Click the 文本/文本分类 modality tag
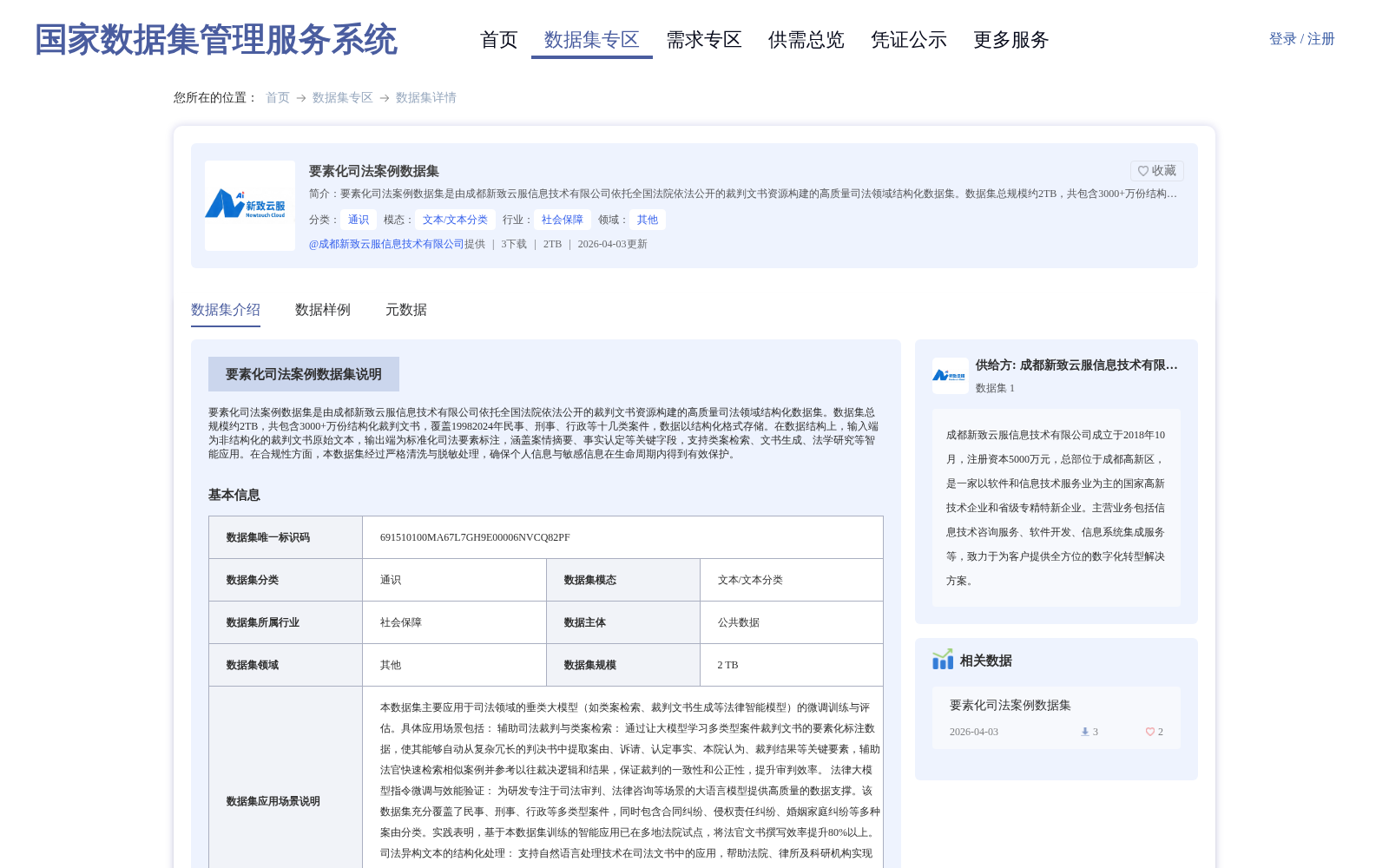Screen dimensions: 1389x868 (455, 220)
